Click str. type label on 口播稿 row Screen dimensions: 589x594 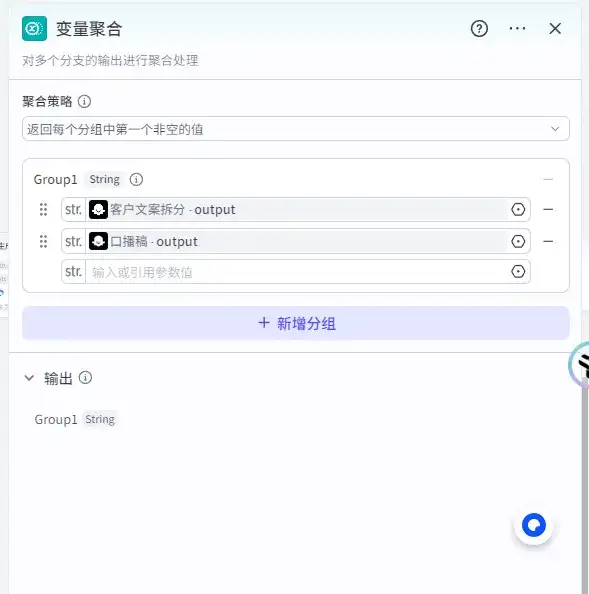73,241
